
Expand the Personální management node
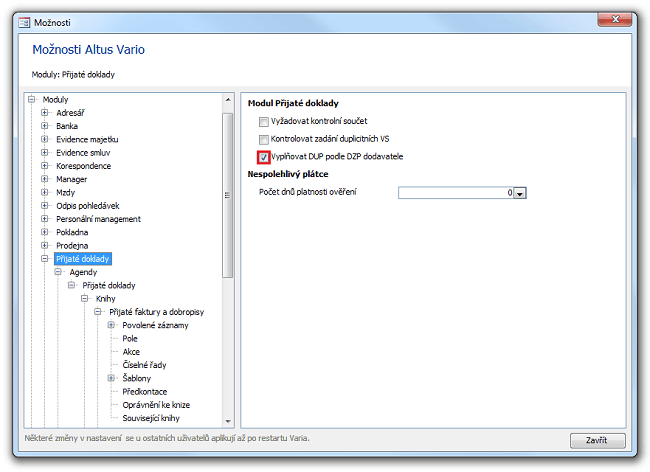[44, 219]
